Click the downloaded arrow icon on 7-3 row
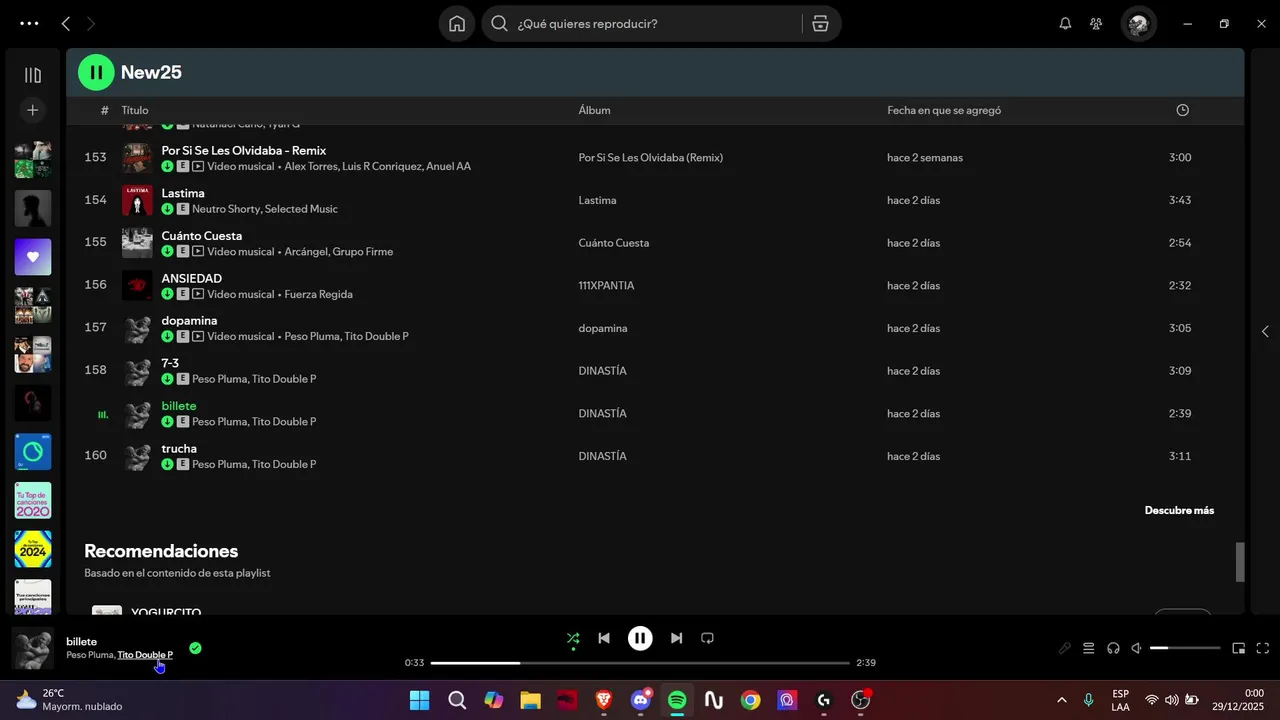The width and height of the screenshot is (1280, 720). (167, 379)
